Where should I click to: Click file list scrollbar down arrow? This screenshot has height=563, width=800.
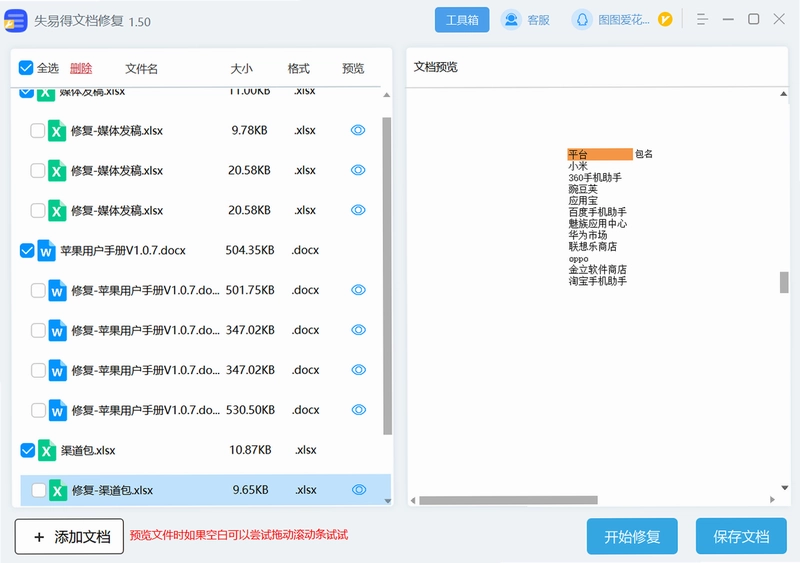coord(387,501)
